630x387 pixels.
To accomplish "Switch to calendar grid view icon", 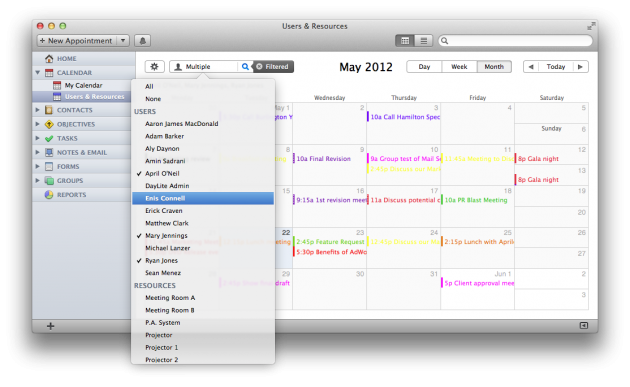I will coord(405,41).
